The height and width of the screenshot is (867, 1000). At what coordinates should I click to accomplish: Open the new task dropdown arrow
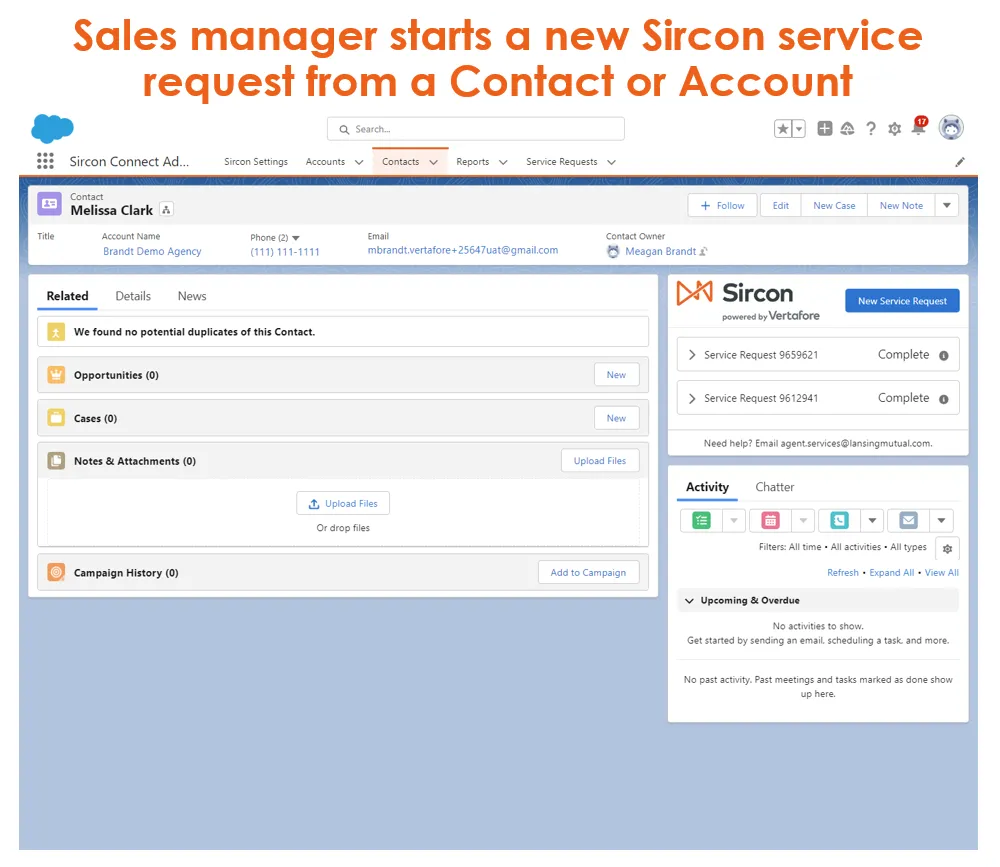(734, 521)
